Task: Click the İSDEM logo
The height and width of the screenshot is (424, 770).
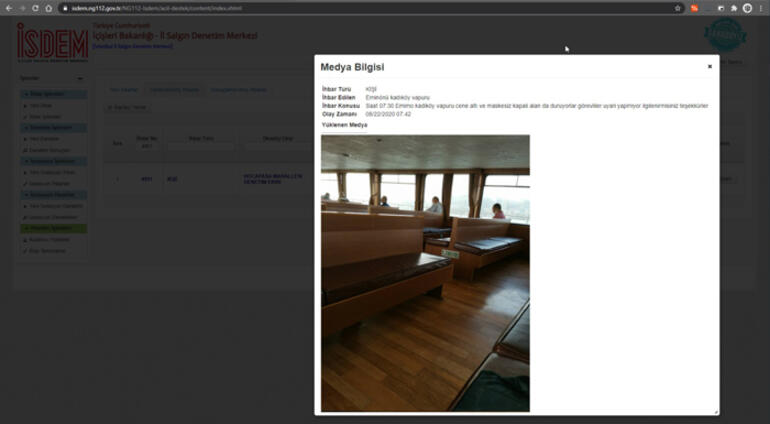Action: point(50,41)
